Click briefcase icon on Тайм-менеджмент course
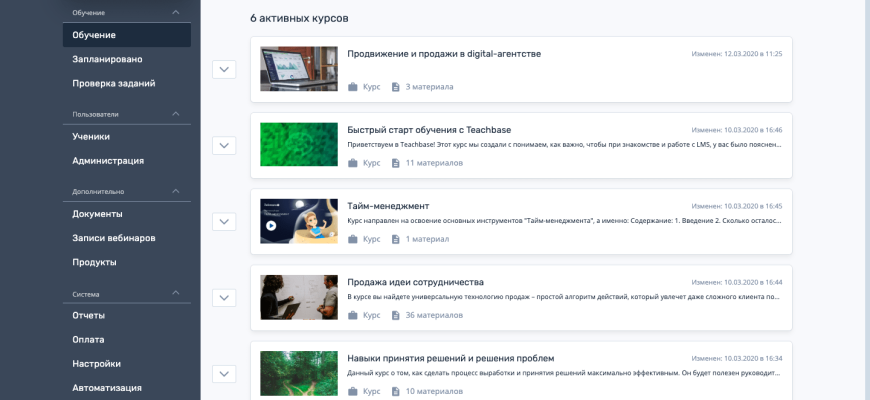The width and height of the screenshot is (870, 400). [x=352, y=239]
